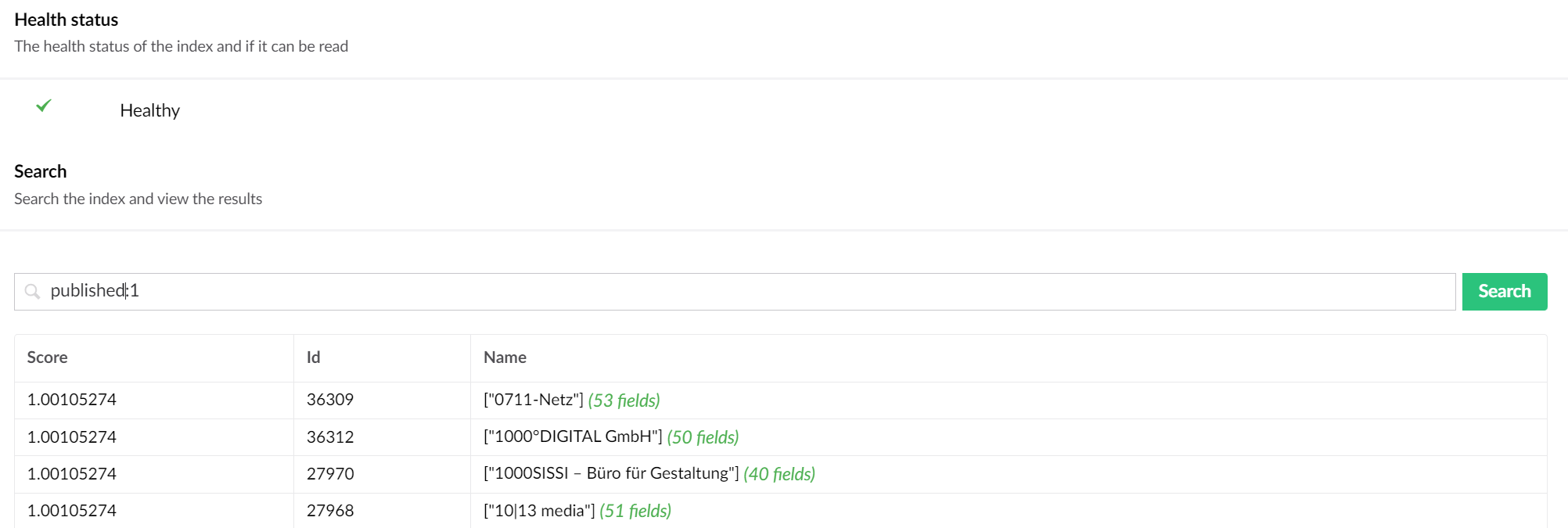Sort results by the Name column
Screen dimensions: 1568x528
[505, 357]
